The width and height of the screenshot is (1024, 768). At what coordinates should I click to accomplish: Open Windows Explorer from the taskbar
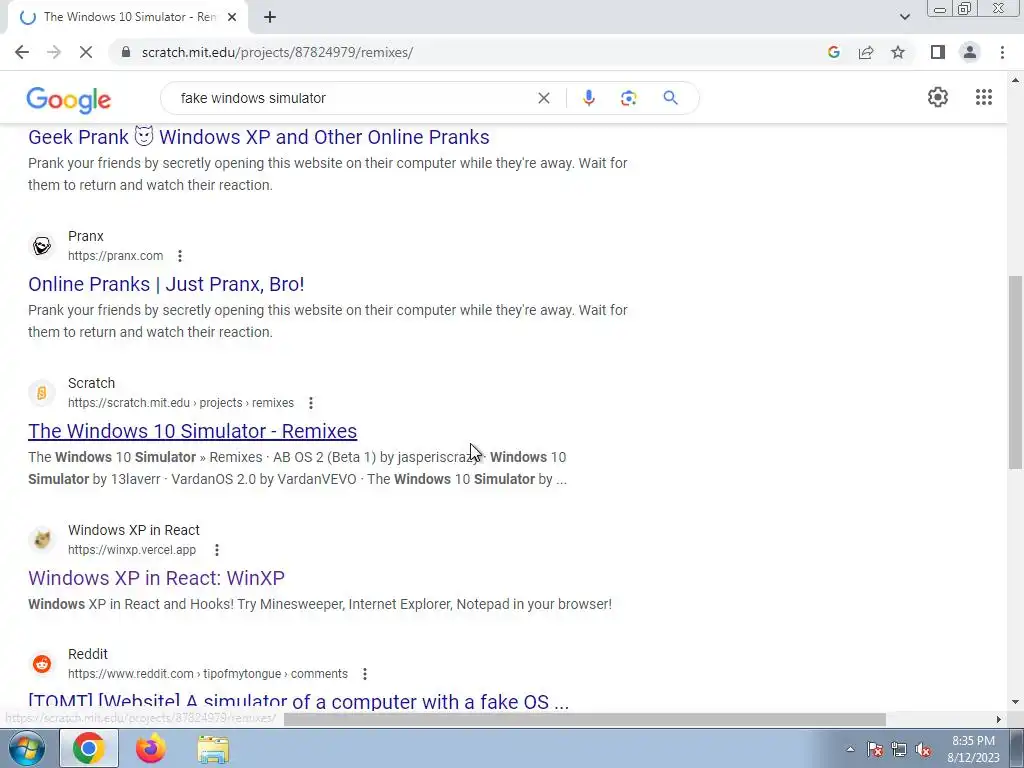[x=213, y=749]
